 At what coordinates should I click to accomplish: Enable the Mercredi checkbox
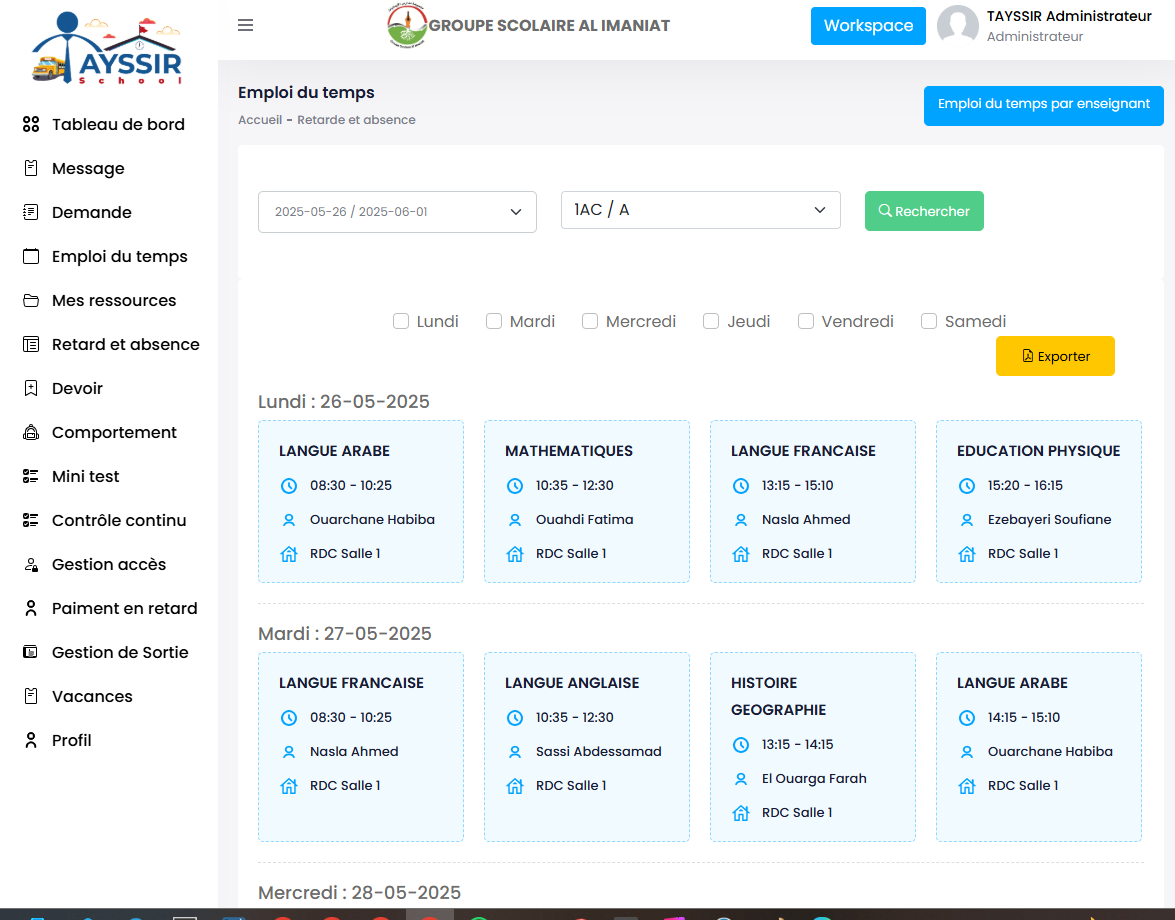(x=590, y=321)
